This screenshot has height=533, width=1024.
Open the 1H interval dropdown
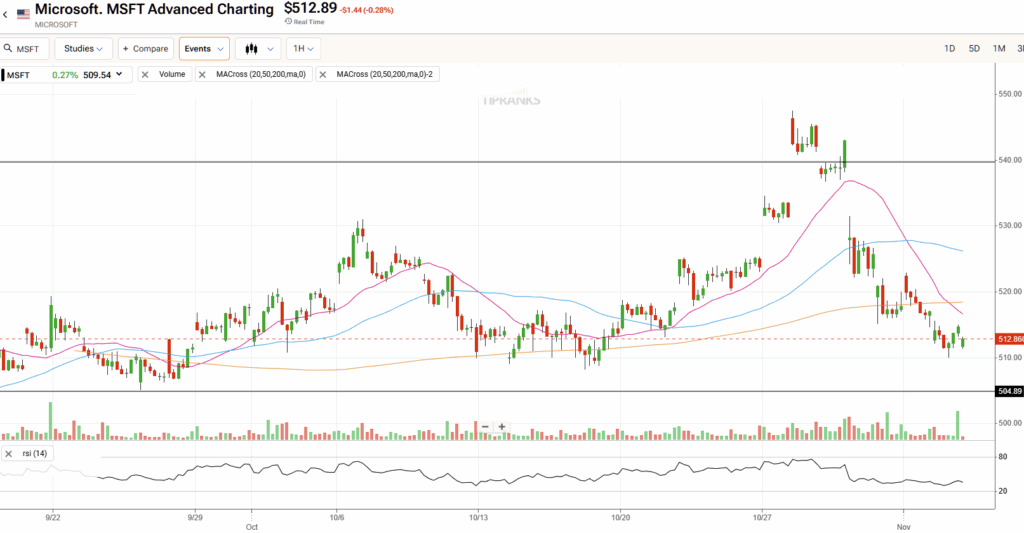pyautogui.click(x=303, y=48)
